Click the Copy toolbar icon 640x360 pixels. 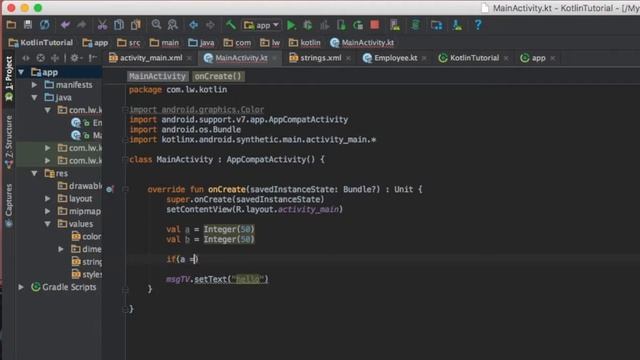click(119, 25)
